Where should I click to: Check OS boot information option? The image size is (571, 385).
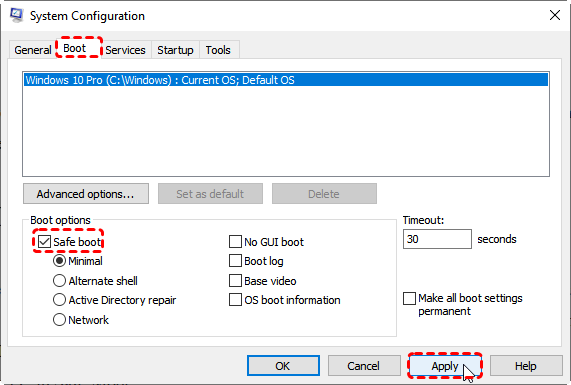tap(235, 300)
